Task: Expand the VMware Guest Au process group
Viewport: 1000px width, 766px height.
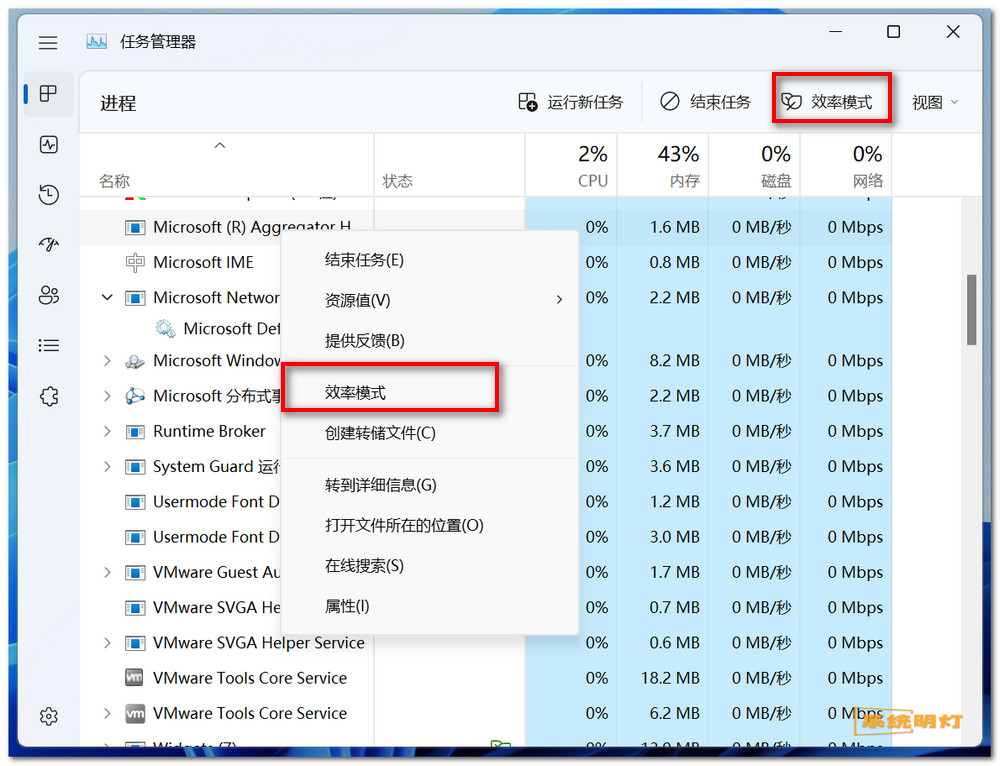Action: coord(107,573)
